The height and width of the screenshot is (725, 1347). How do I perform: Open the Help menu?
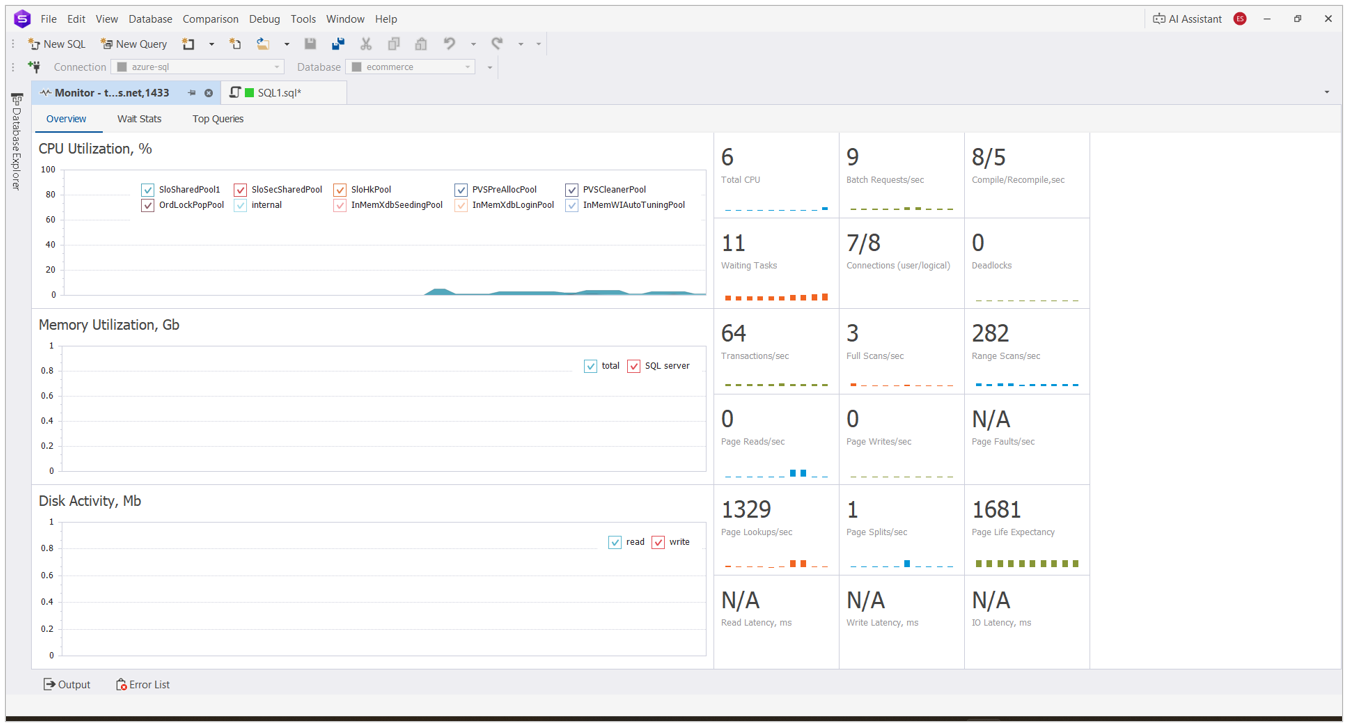click(386, 19)
